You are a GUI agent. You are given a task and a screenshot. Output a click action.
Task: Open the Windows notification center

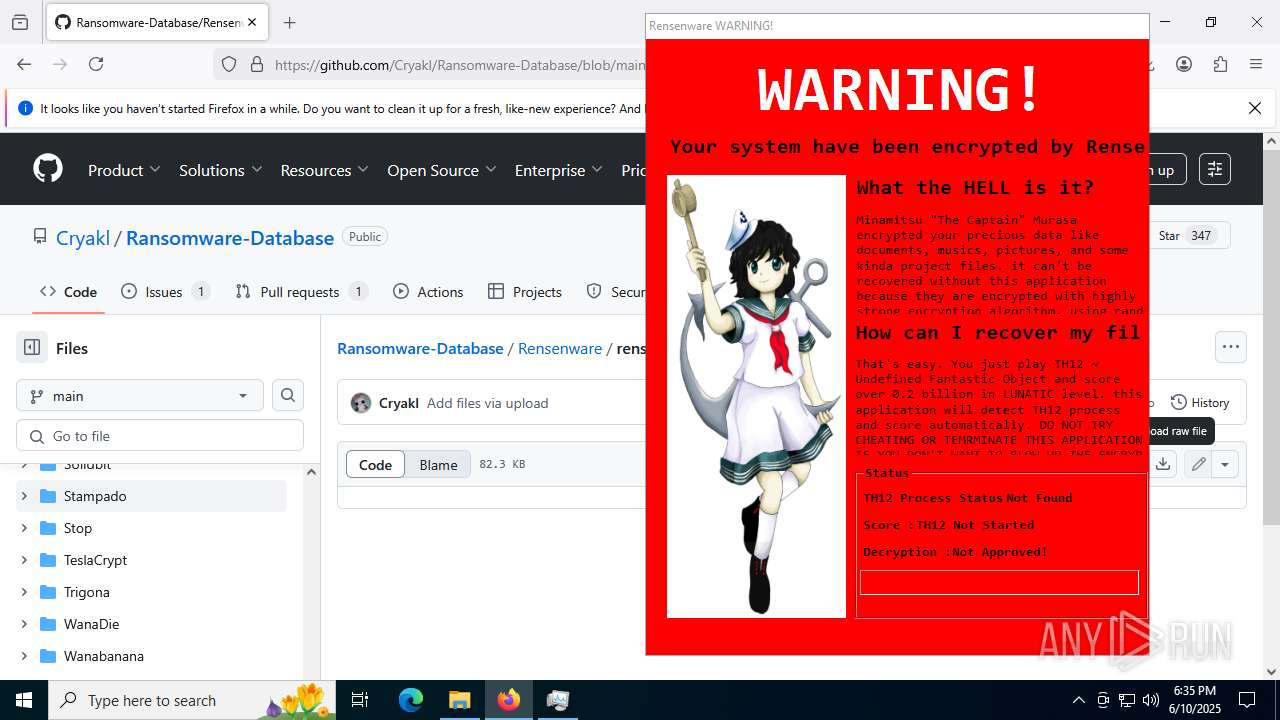(x=1247, y=700)
